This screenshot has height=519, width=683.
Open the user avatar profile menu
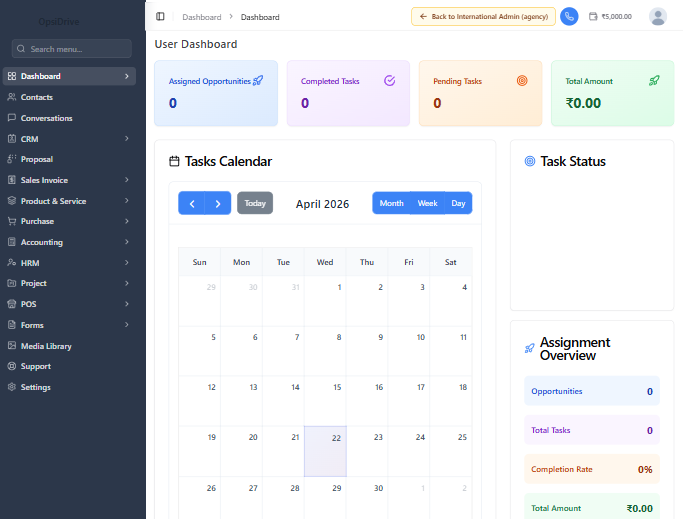point(658,17)
